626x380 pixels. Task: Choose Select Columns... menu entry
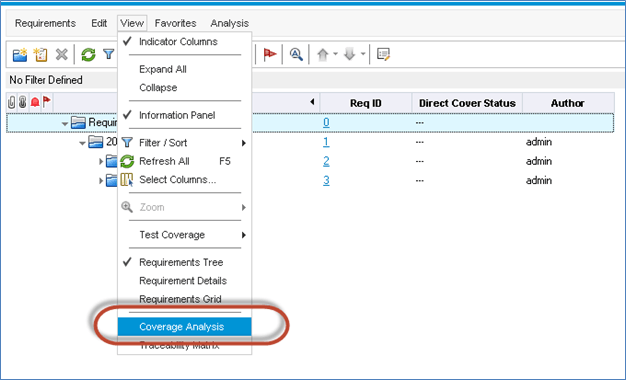pos(185,180)
